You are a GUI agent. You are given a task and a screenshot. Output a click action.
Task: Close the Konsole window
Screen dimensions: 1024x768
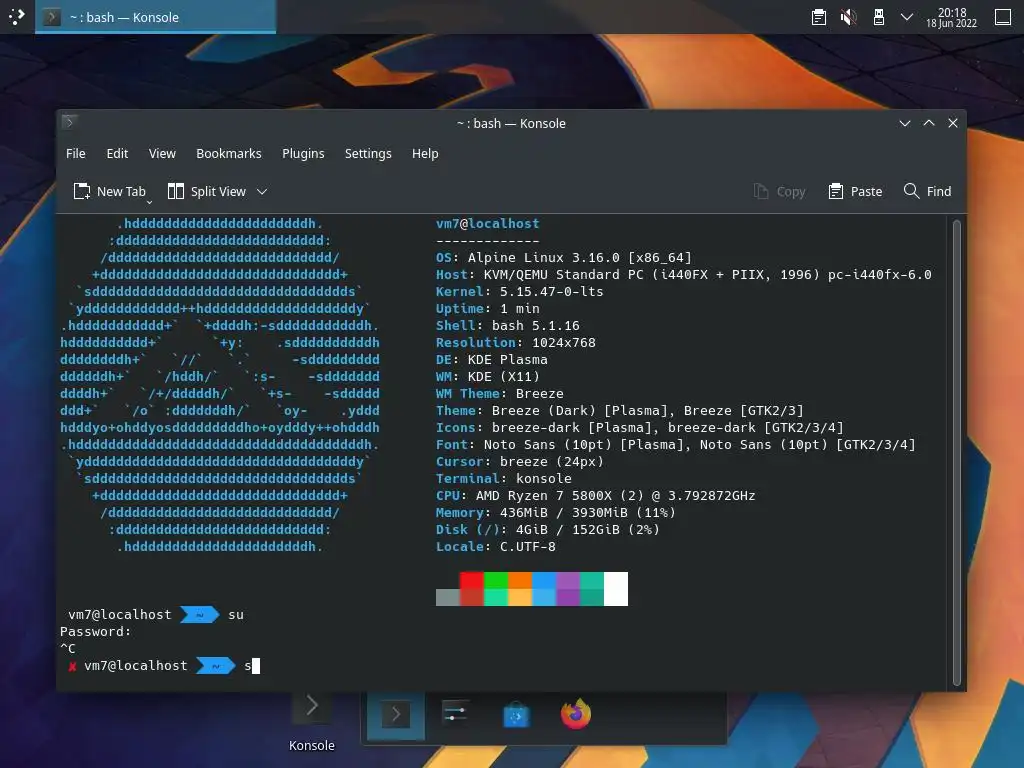[x=953, y=123]
